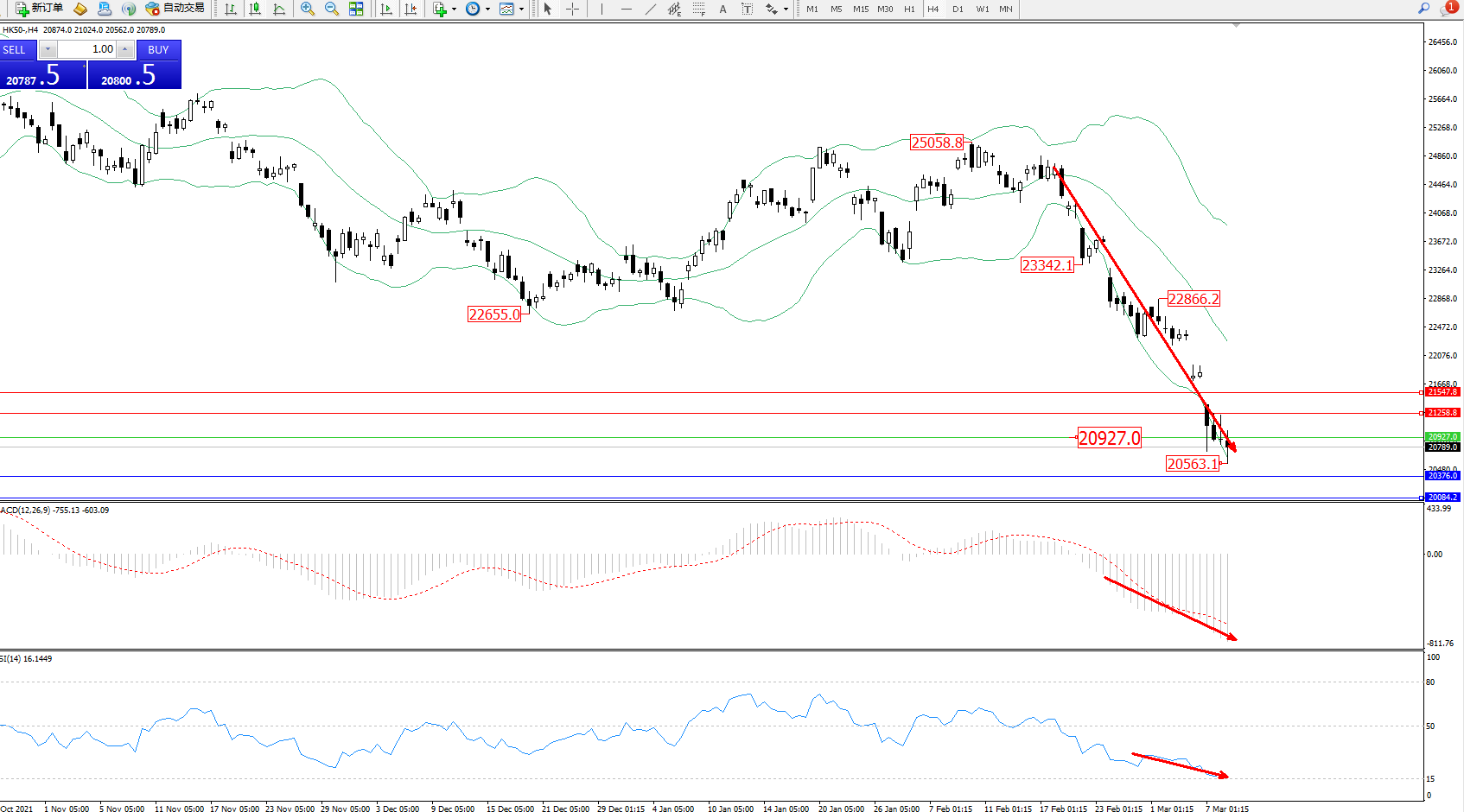The image size is (1464, 812).
Task: Select the Fibonacci retracement tool
Action: click(x=698, y=9)
